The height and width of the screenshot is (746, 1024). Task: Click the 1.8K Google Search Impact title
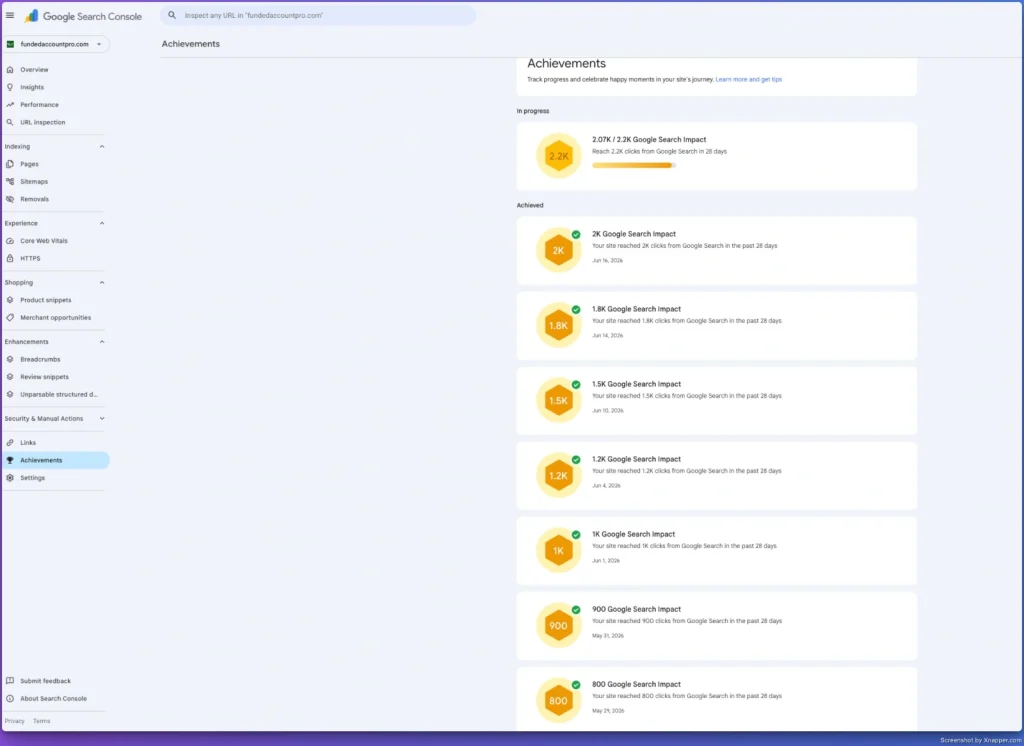[x=636, y=309]
